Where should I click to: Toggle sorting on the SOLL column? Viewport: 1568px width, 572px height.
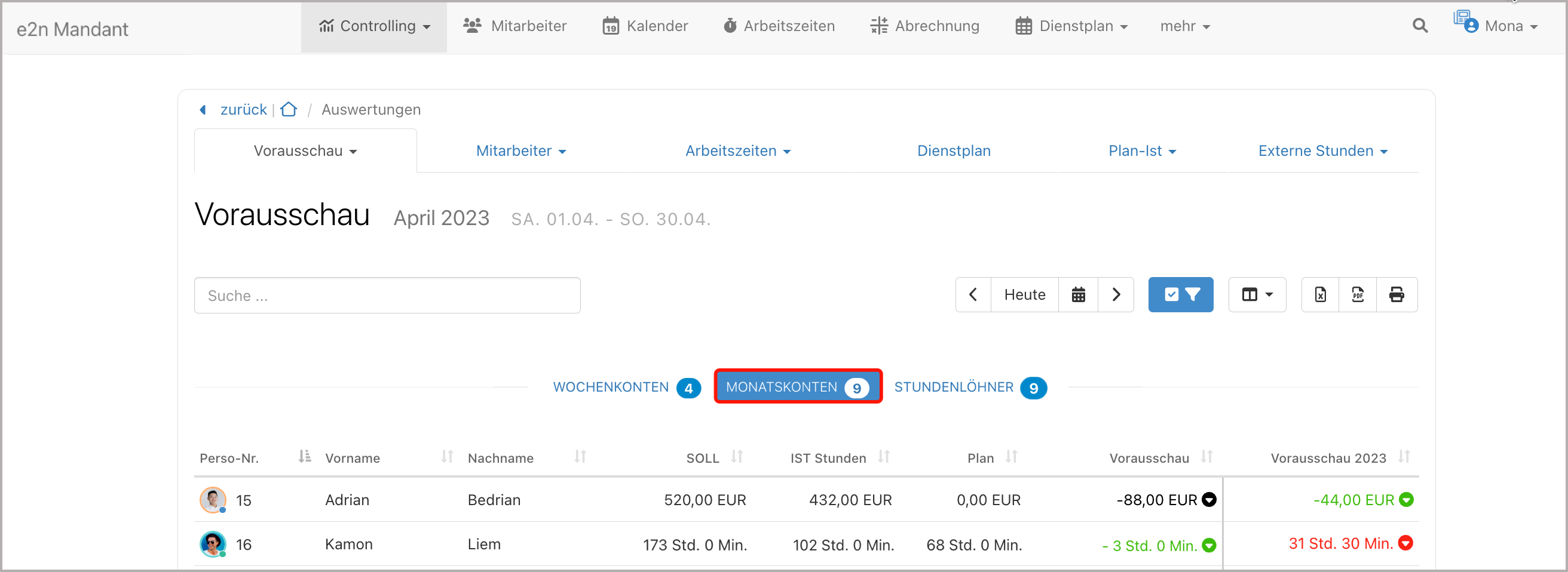(737, 457)
